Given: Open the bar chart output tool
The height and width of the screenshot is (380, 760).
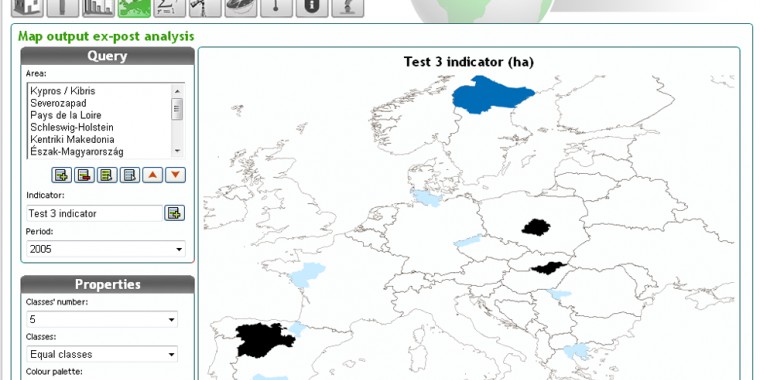Looking at the screenshot, I should (x=98, y=8).
